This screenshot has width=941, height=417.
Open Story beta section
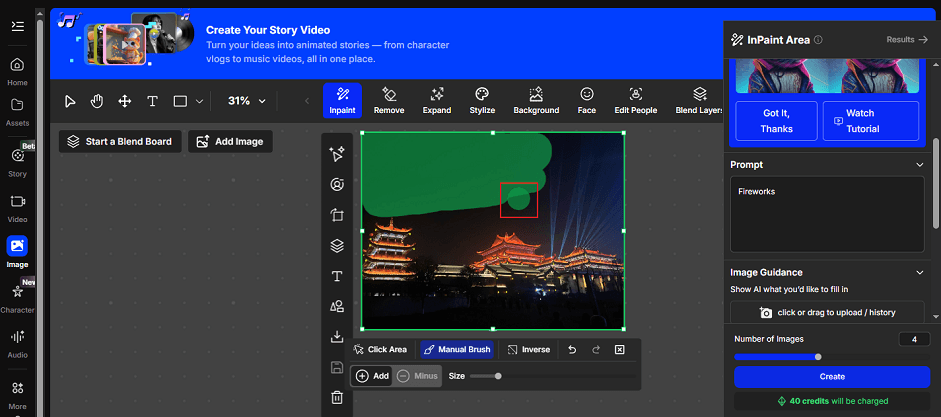[17, 162]
